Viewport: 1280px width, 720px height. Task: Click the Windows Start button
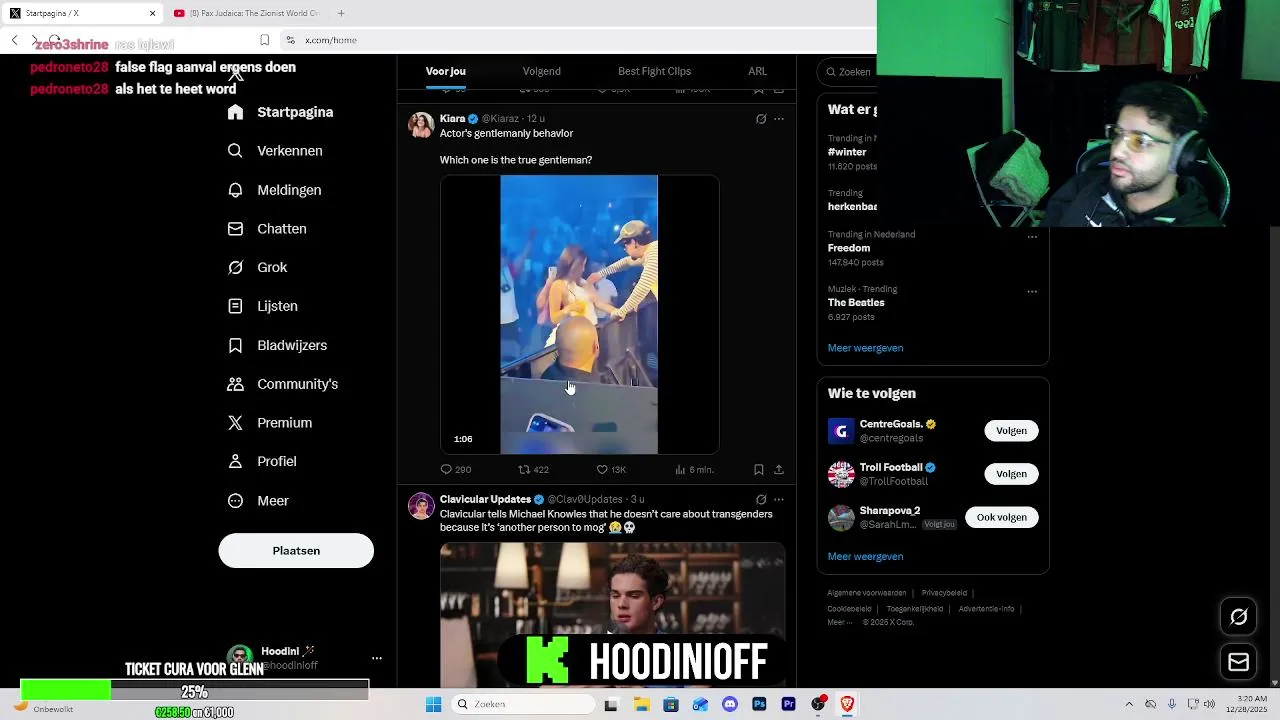433,704
